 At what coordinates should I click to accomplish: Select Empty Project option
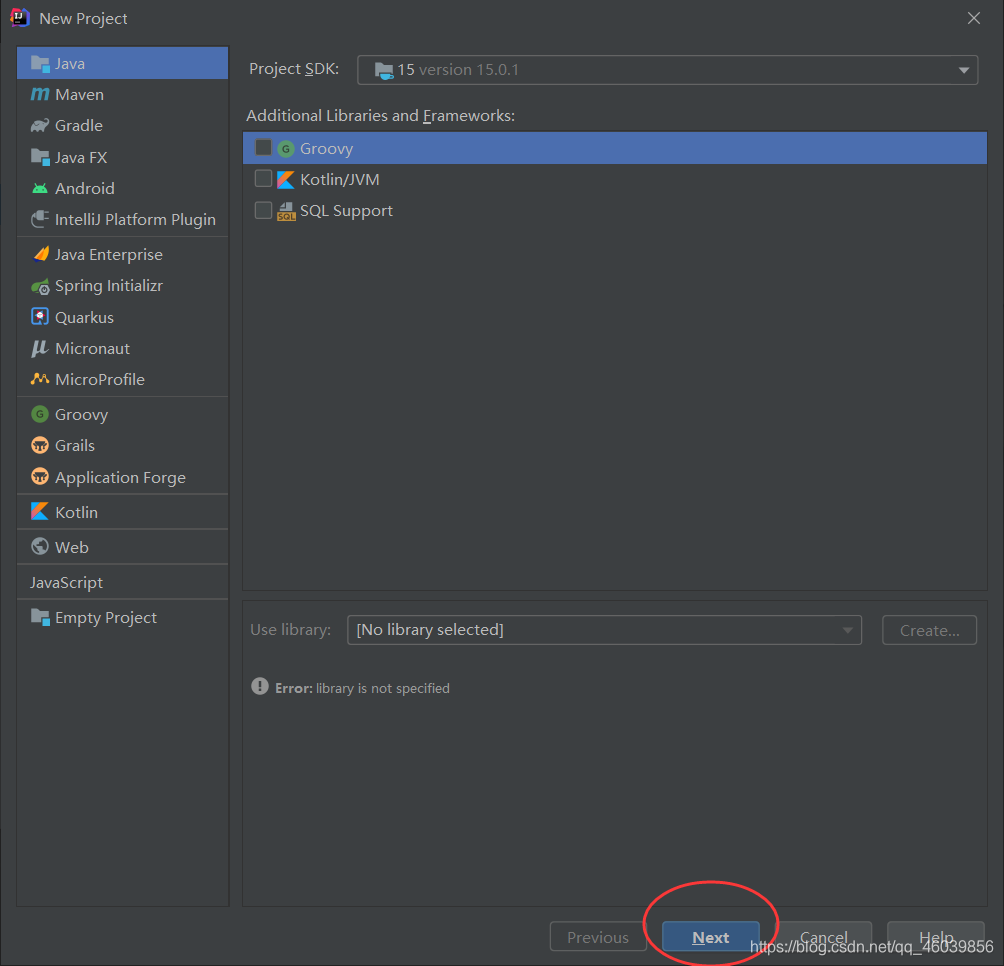pyautogui.click(x=122, y=617)
